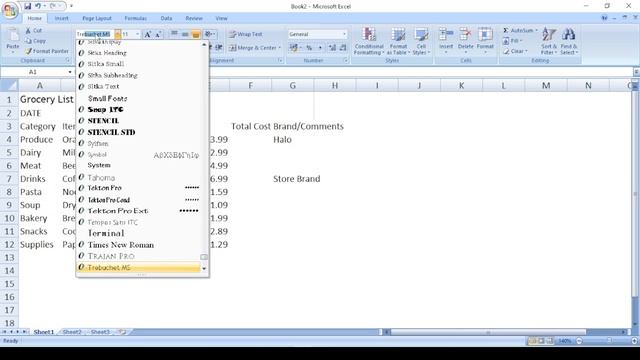The image size is (640, 360).
Task: Pick Snap ITC in the font list
Action: point(138,109)
